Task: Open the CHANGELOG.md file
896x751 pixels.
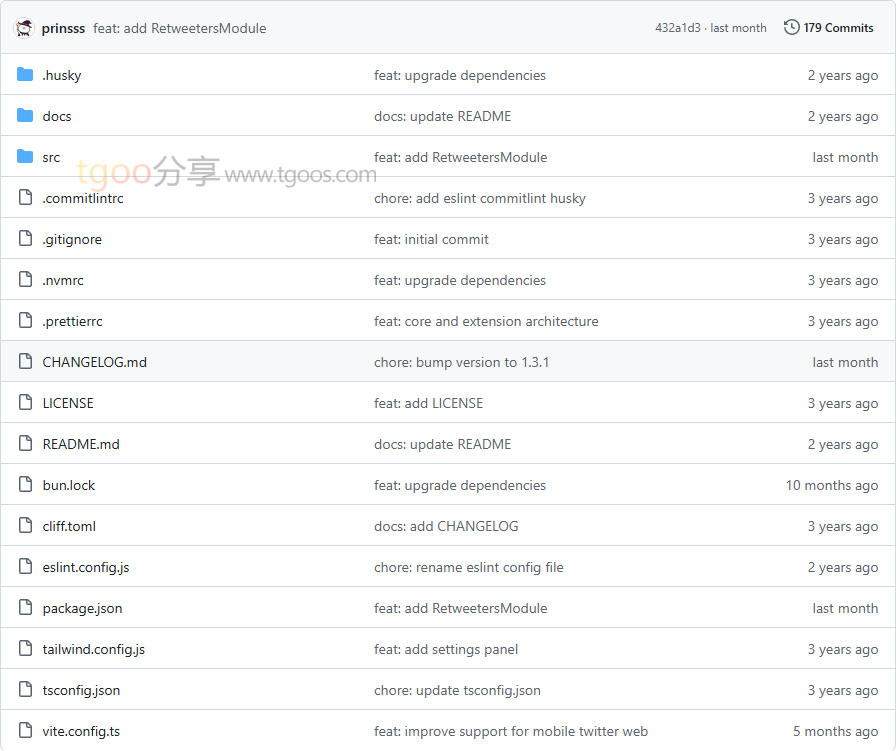Action: pos(94,362)
